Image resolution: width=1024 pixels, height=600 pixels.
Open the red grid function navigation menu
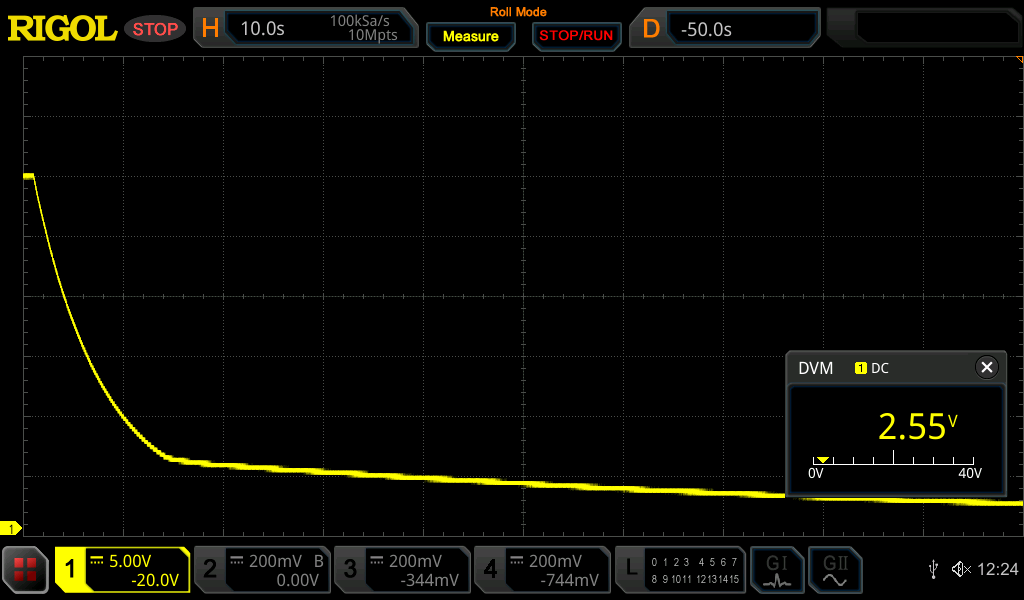(26, 570)
